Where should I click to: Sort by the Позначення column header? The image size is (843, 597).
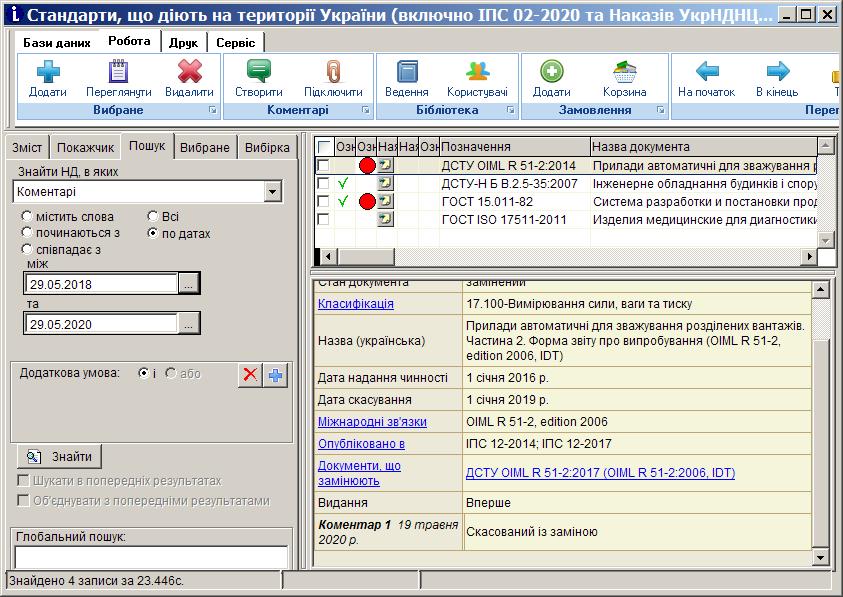515,147
